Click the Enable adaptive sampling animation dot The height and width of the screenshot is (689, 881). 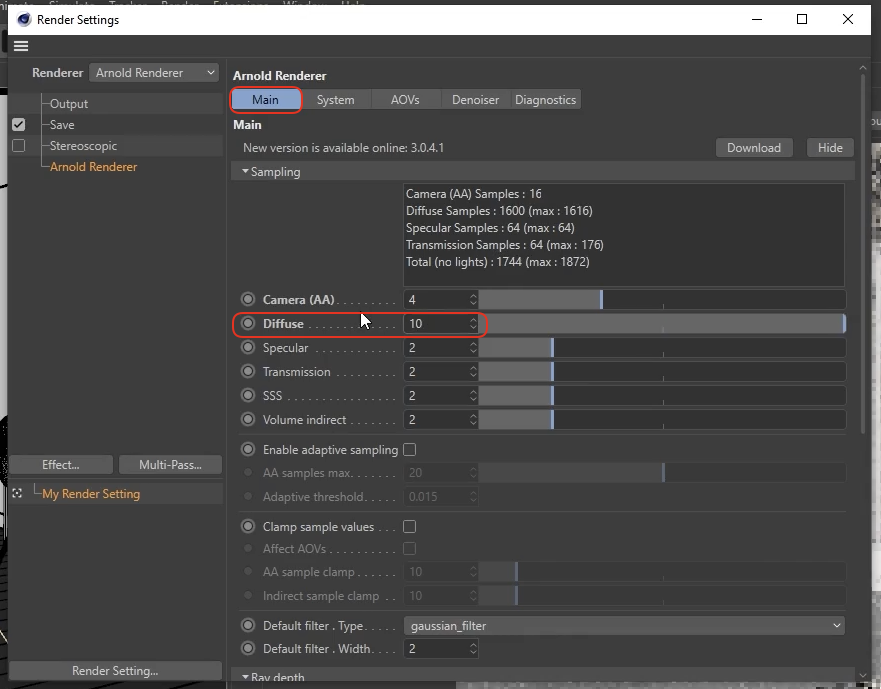(x=248, y=449)
